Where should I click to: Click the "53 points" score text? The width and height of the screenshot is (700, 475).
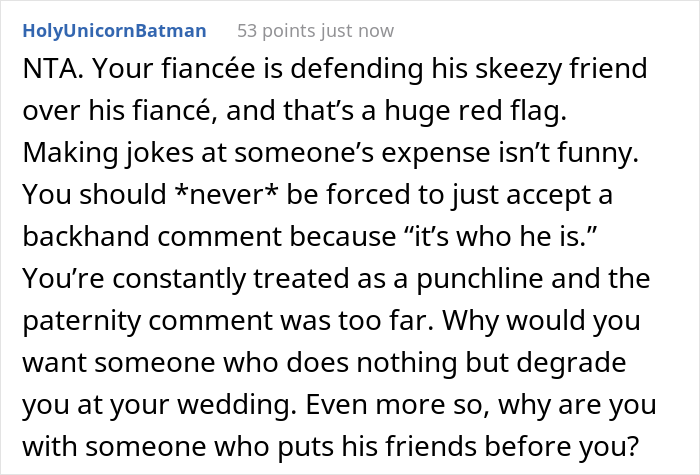point(276,31)
